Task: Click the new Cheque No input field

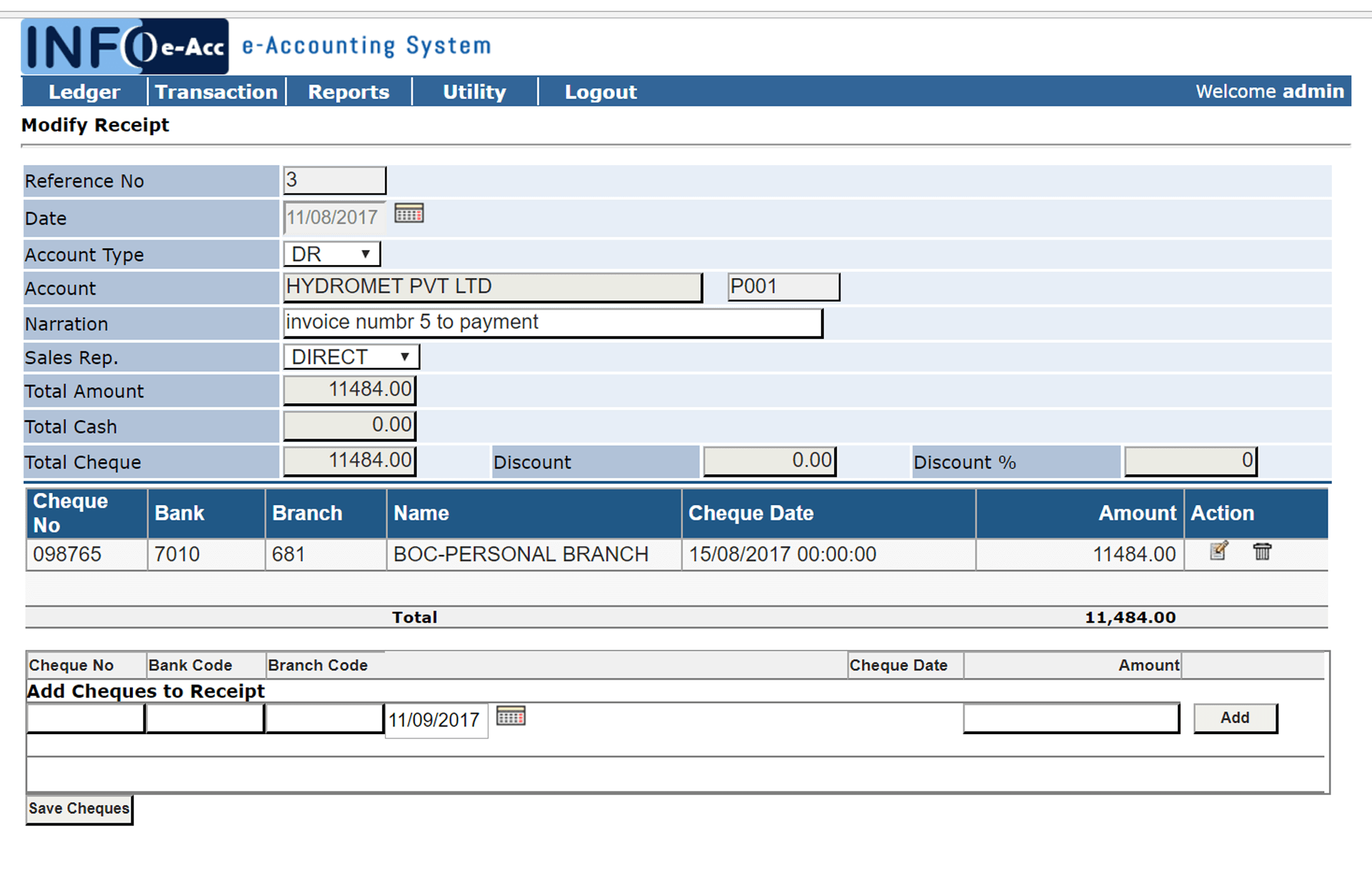Action: 86,718
